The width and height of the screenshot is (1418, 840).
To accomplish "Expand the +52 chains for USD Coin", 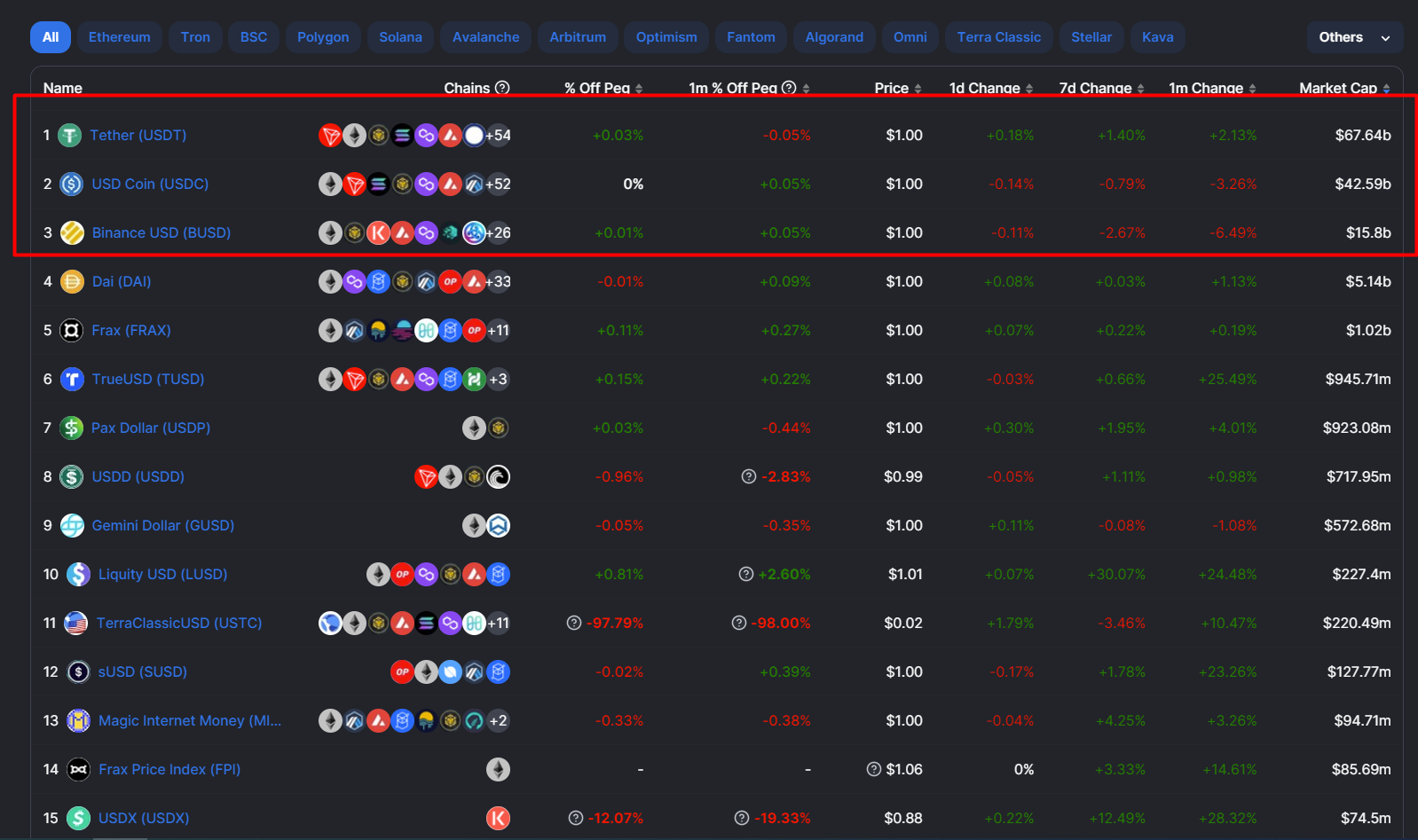I will point(498,184).
